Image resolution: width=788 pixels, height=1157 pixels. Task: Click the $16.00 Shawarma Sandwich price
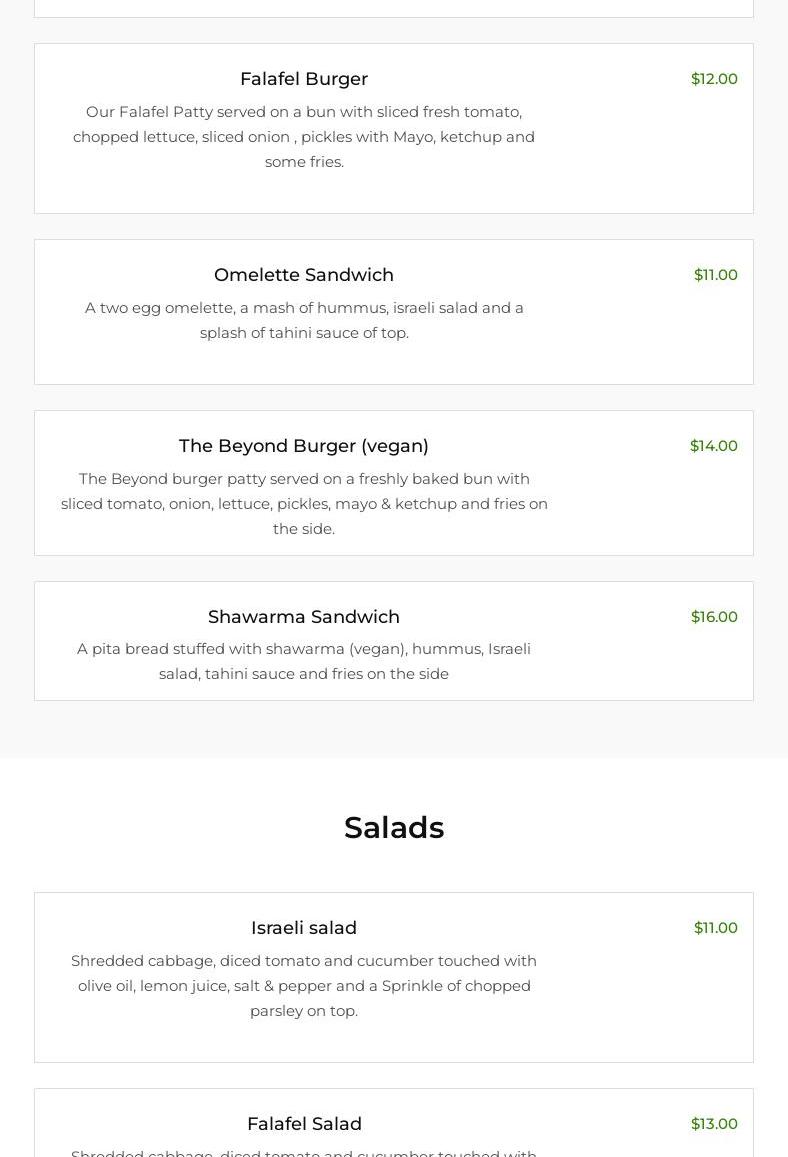tap(714, 617)
